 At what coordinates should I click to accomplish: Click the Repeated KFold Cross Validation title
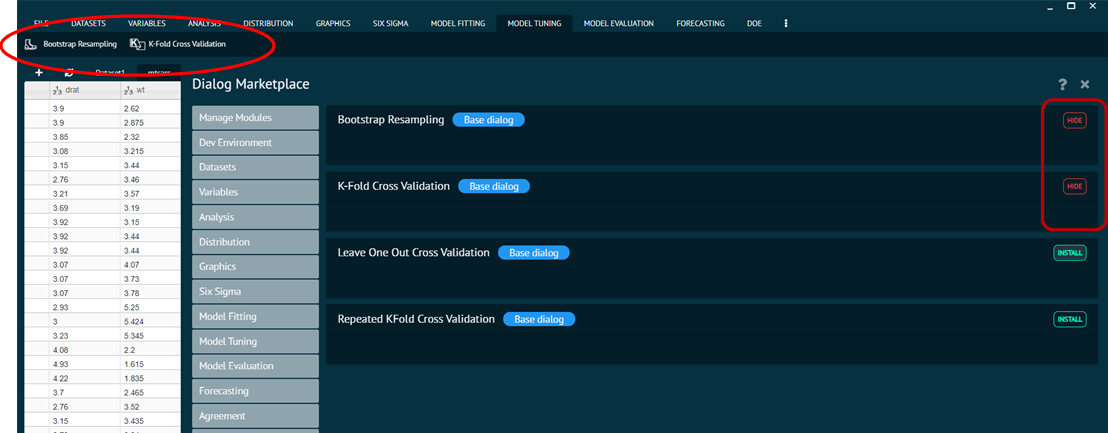[x=416, y=319]
